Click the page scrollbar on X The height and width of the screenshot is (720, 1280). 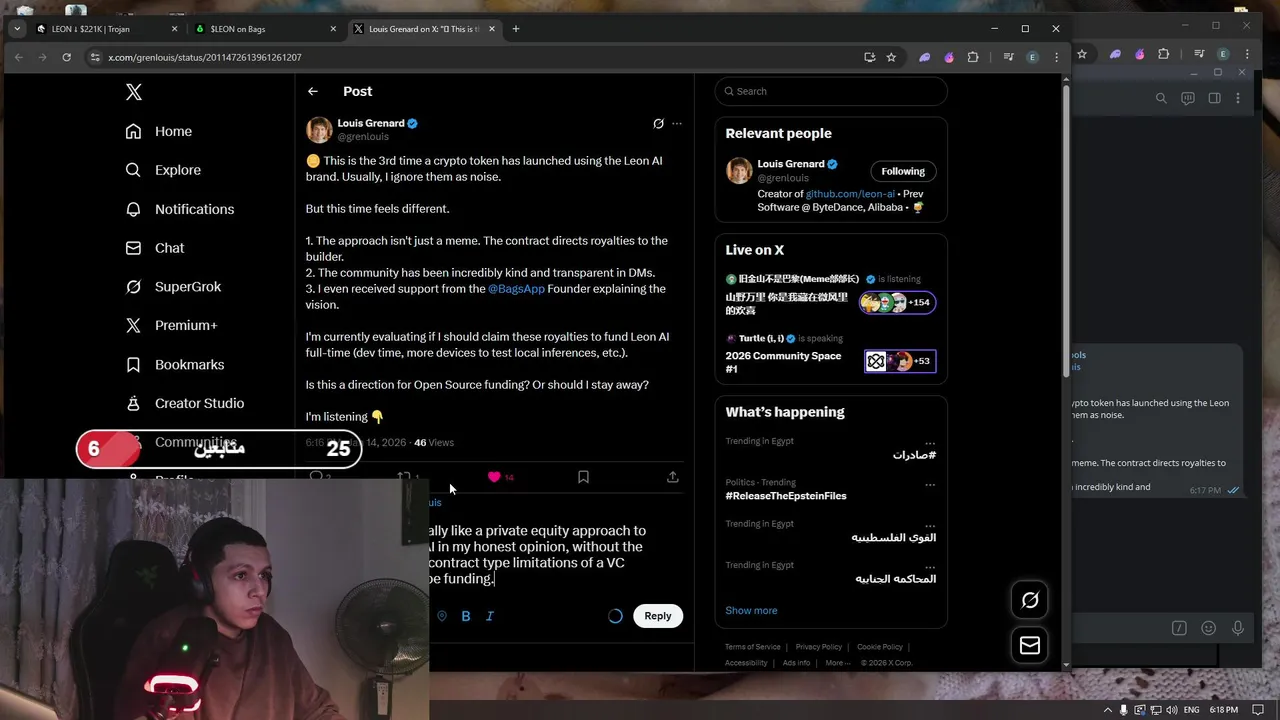click(1066, 232)
